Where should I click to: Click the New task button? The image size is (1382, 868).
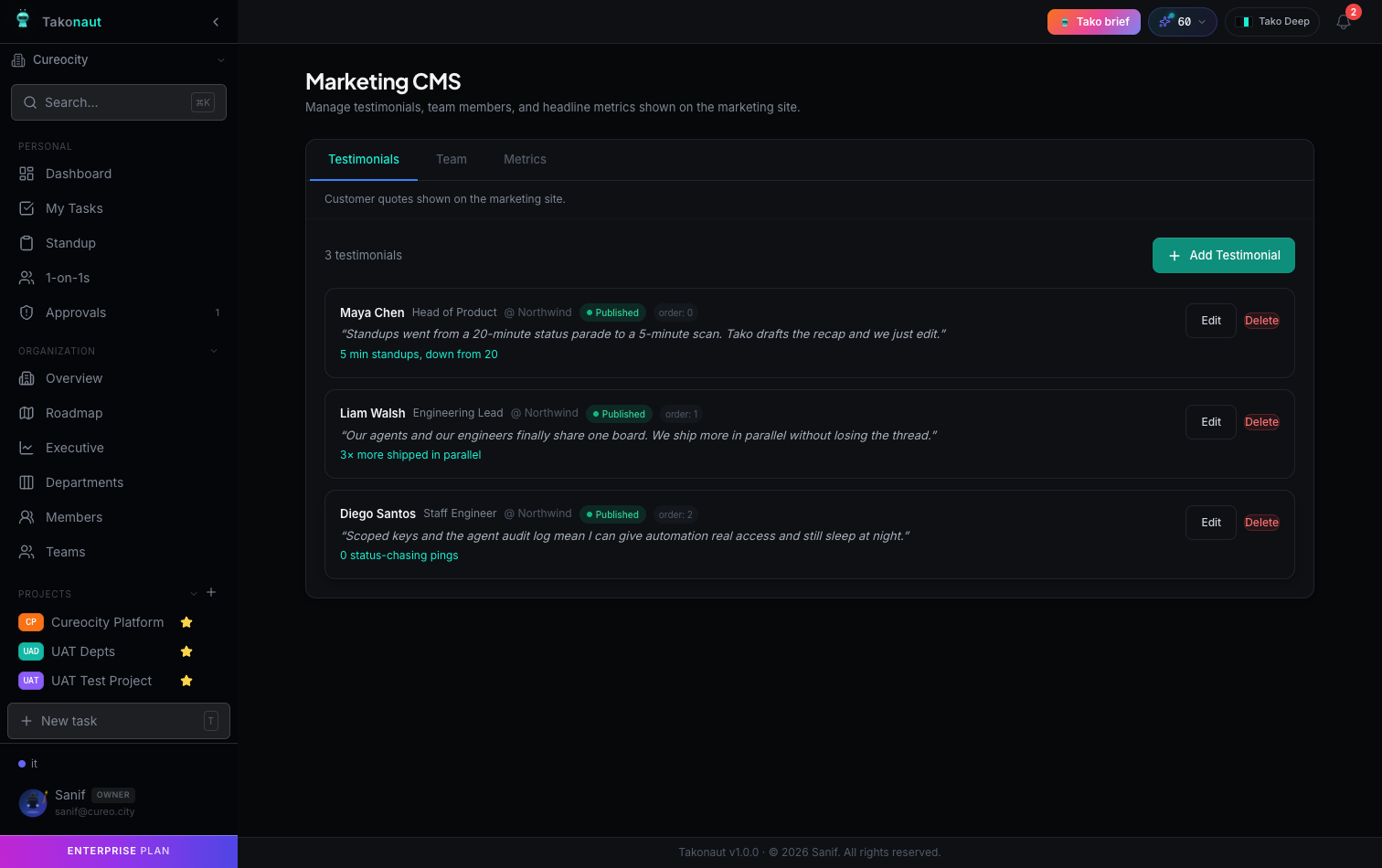click(x=119, y=721)
